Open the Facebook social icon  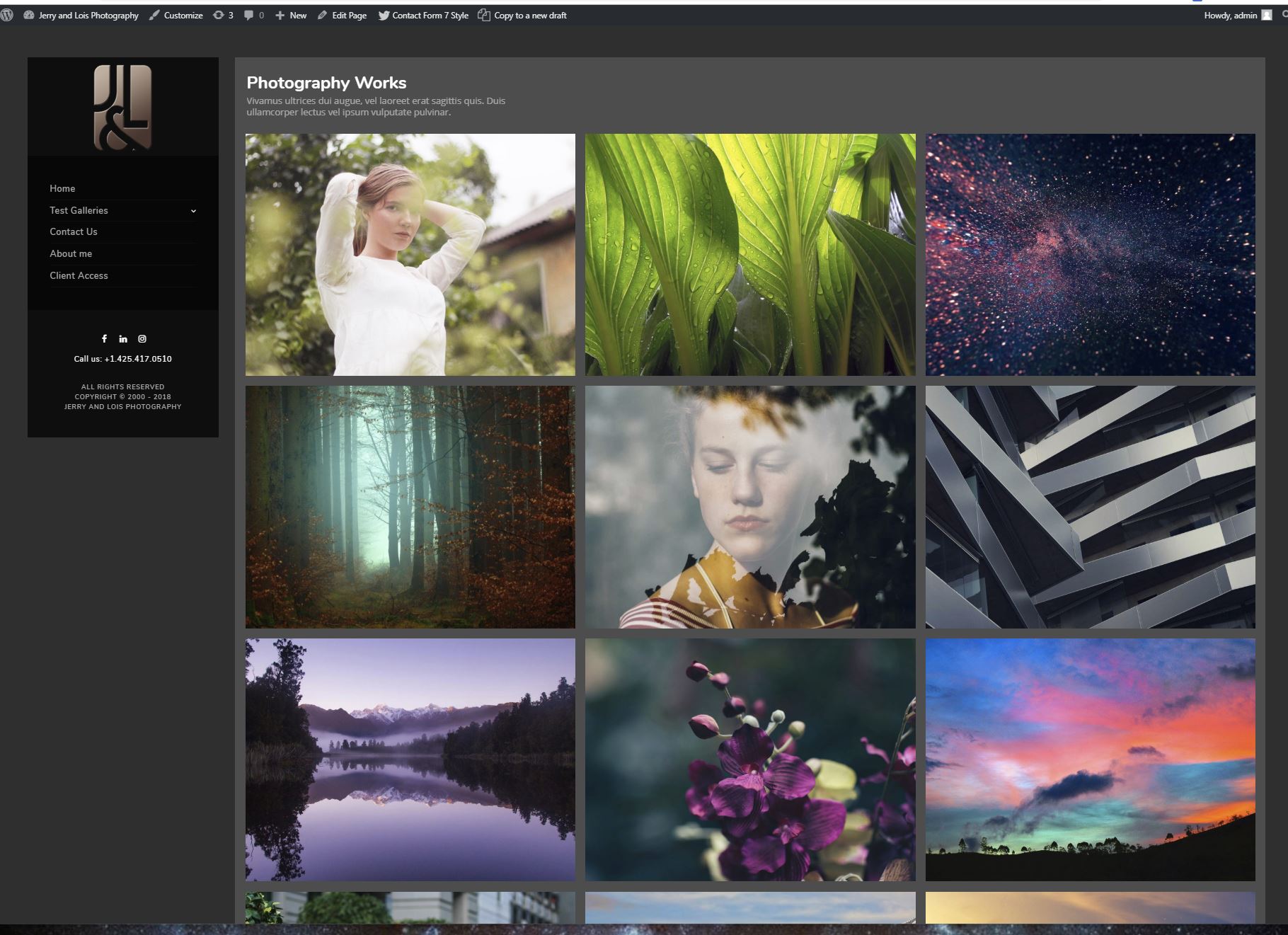(104, 339)
